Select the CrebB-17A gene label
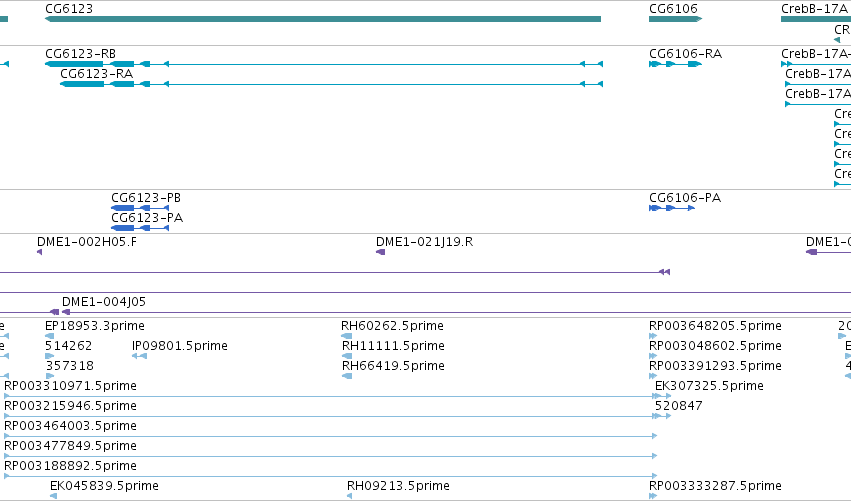851x501 pixels. point(814,9)
